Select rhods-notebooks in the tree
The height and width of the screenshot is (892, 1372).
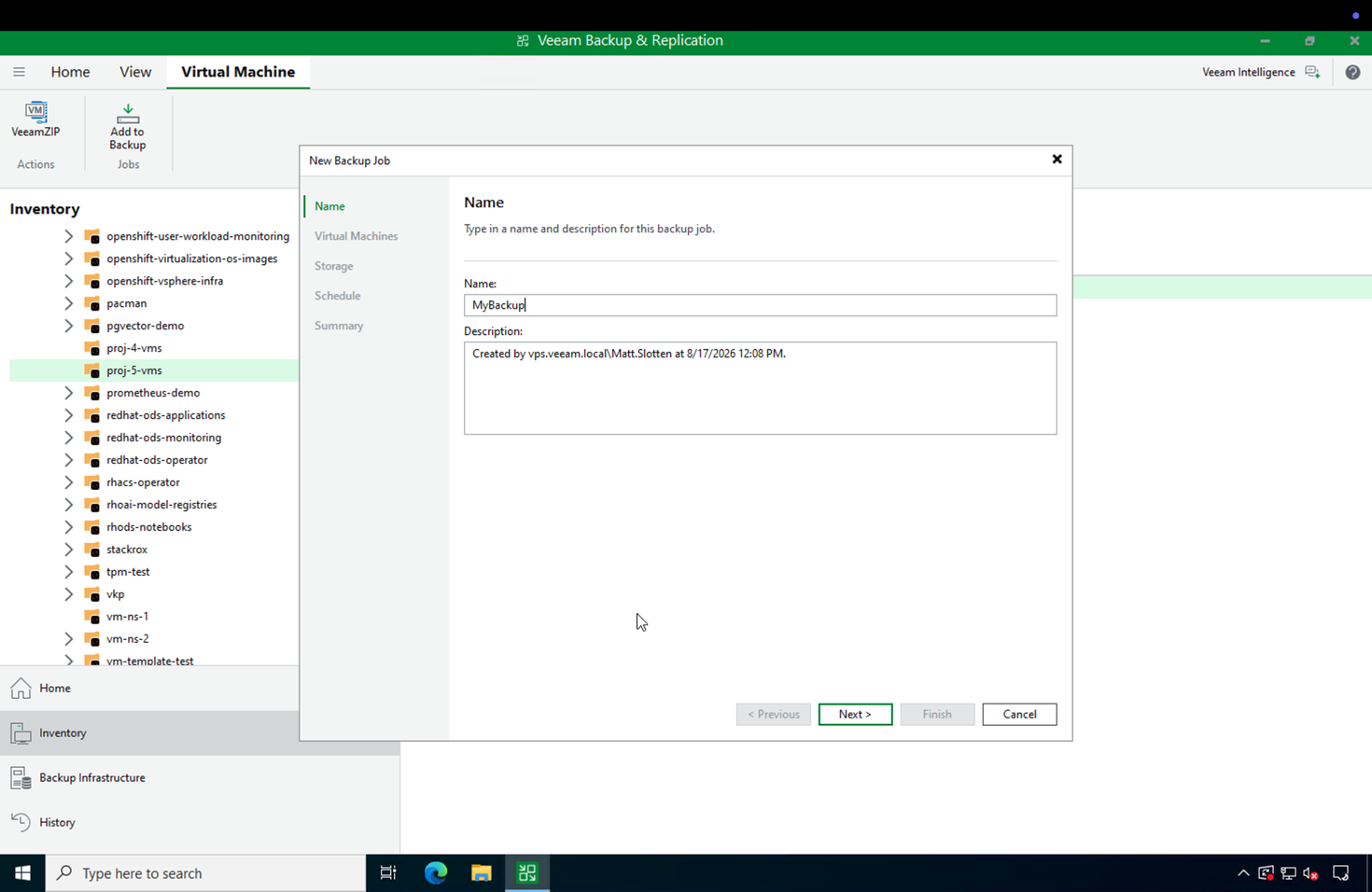148,527
